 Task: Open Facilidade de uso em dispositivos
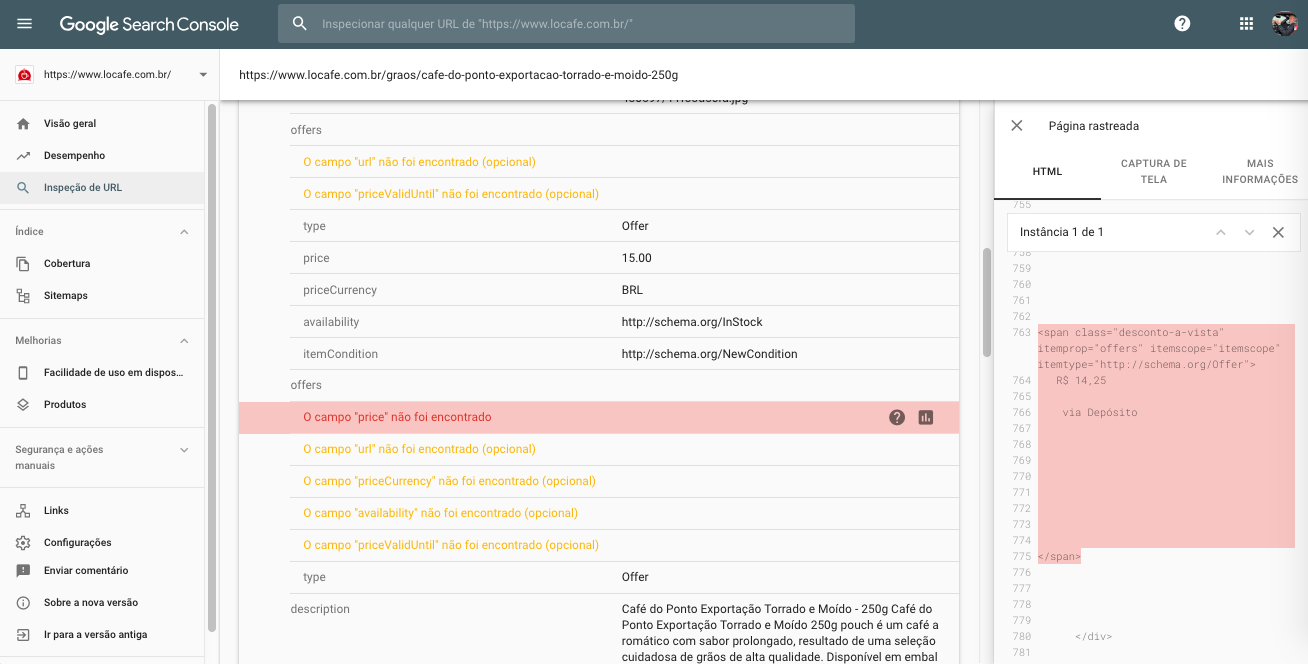102,373
